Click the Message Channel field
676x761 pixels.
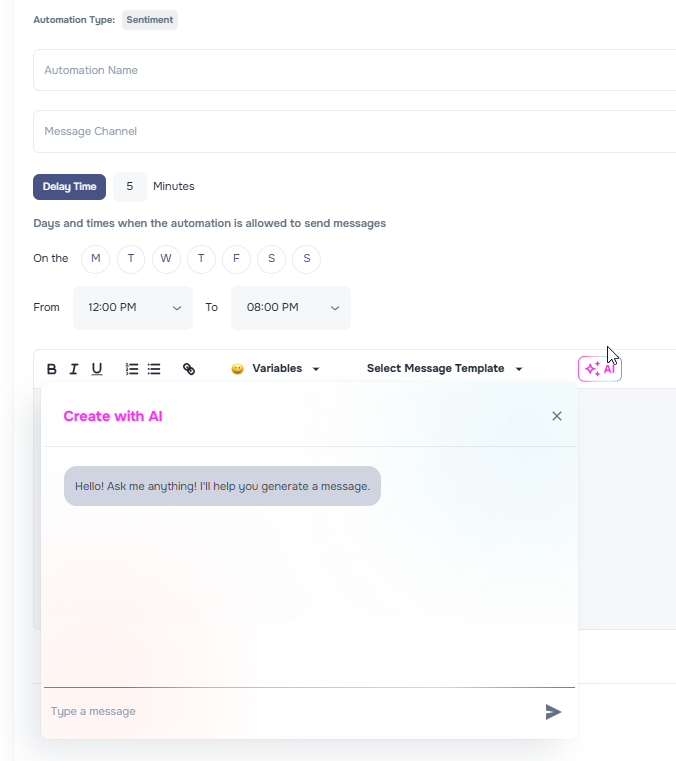click(x=354, y=132)
